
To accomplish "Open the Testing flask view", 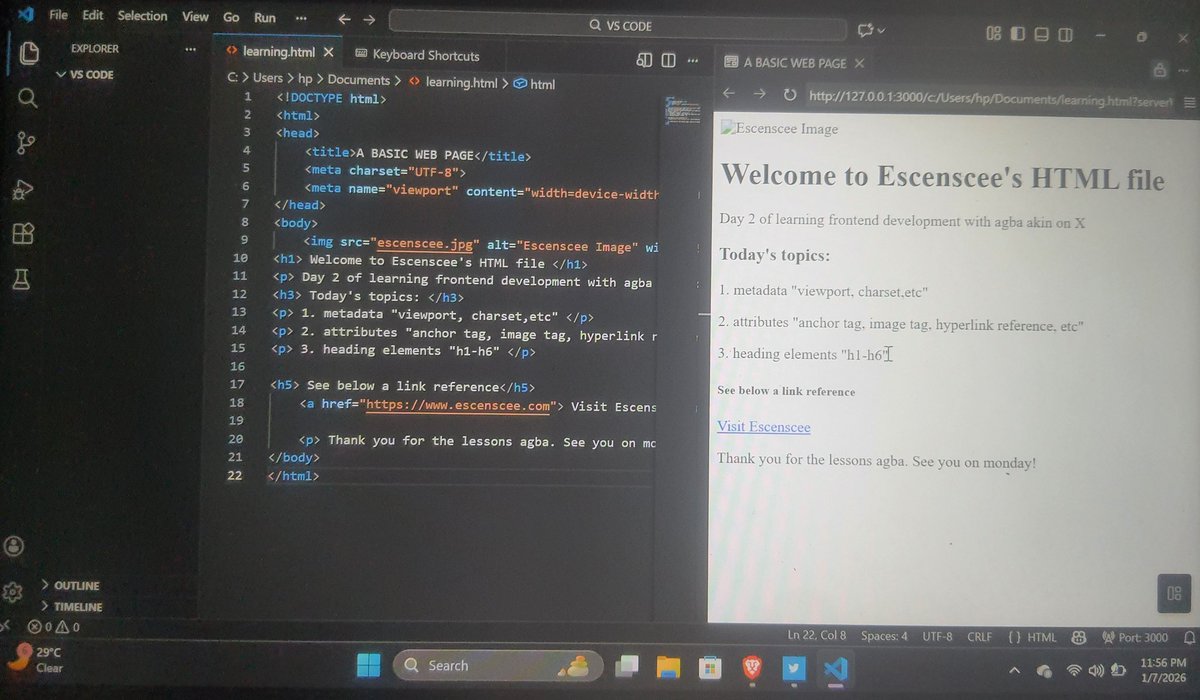I will pyautogui.click(x=21, y=279).
